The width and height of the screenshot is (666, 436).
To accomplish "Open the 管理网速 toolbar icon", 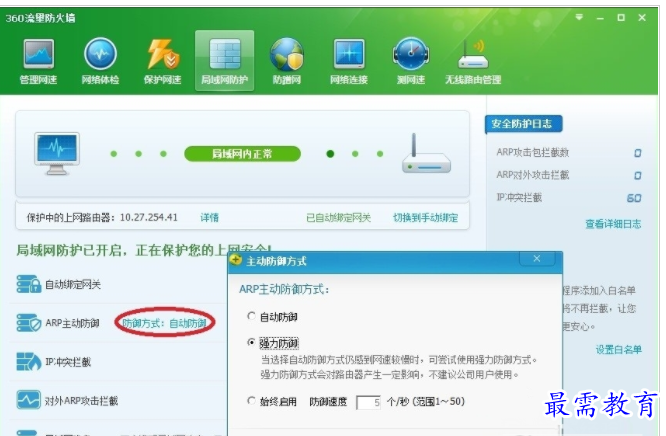I will [38, 60].
